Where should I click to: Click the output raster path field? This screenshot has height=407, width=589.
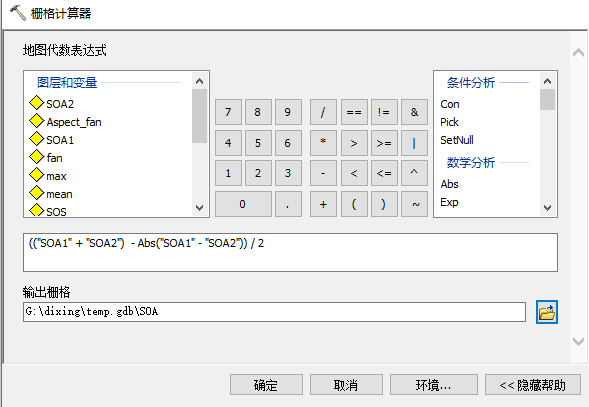coord(274,312)
